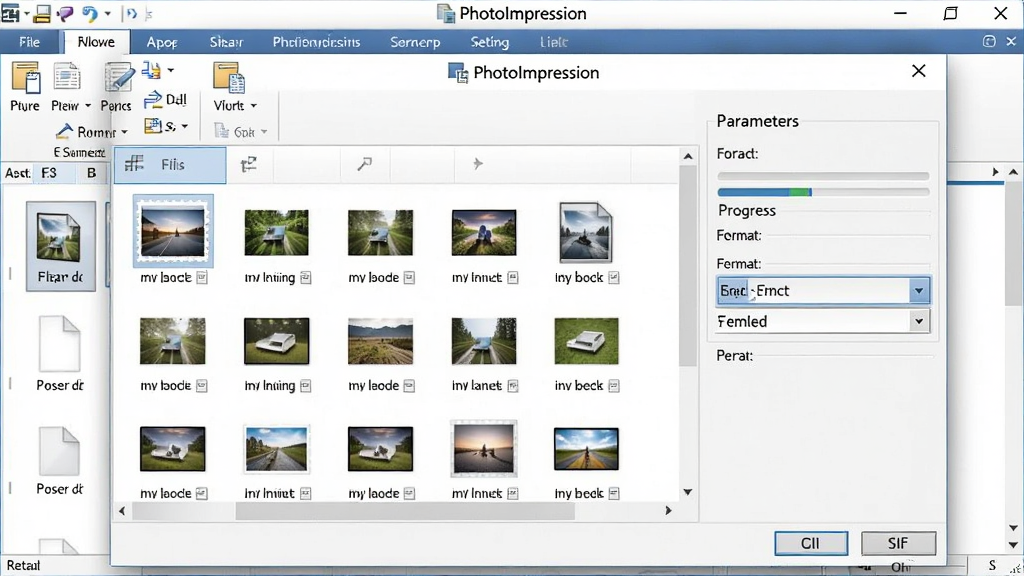The width and height of the screenshot is (1024, 576).
Task: Open the Gpk dropdown arrow
Action: [x=264, y=132]
